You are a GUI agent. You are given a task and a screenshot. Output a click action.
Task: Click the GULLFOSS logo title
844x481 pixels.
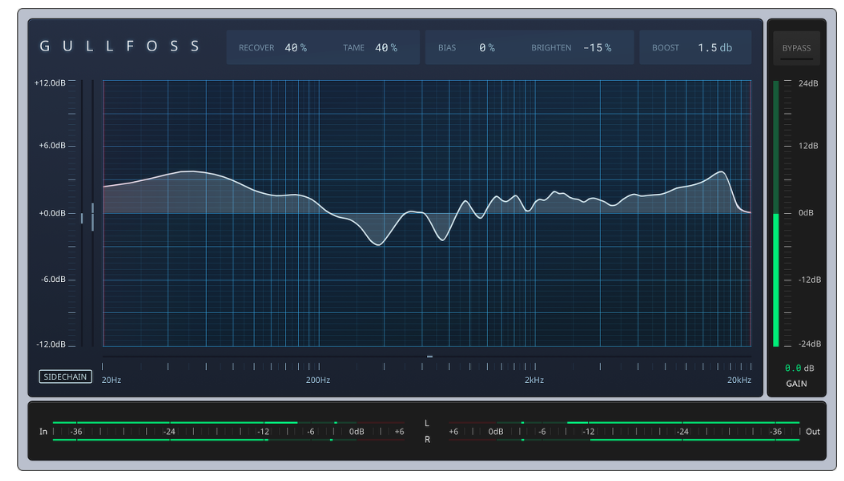pyautogui.click(x=119, y=46)
